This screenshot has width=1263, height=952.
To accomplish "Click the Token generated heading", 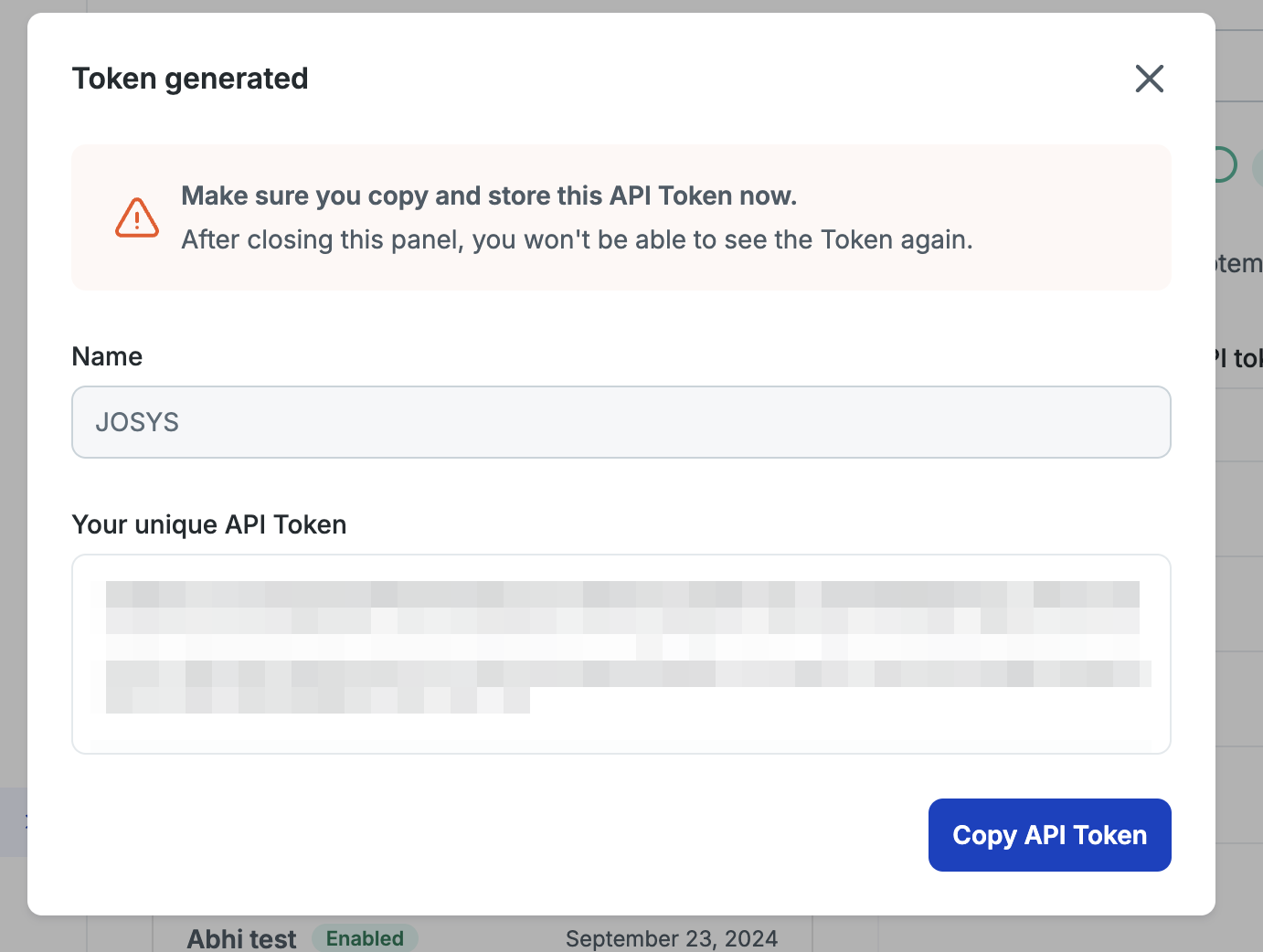I will 190,79.
